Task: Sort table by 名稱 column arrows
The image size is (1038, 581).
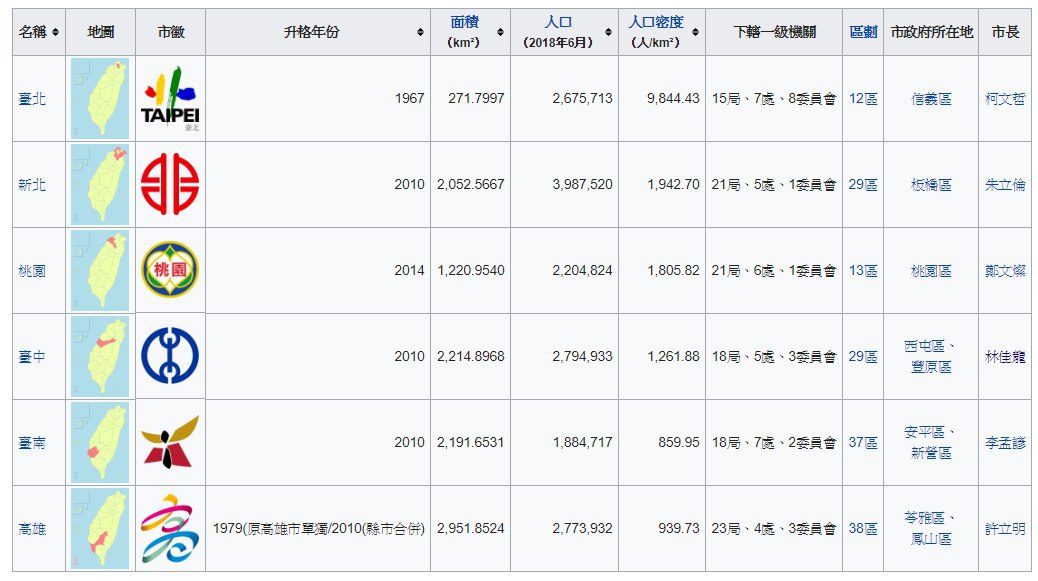Action: tap(55, 32)
